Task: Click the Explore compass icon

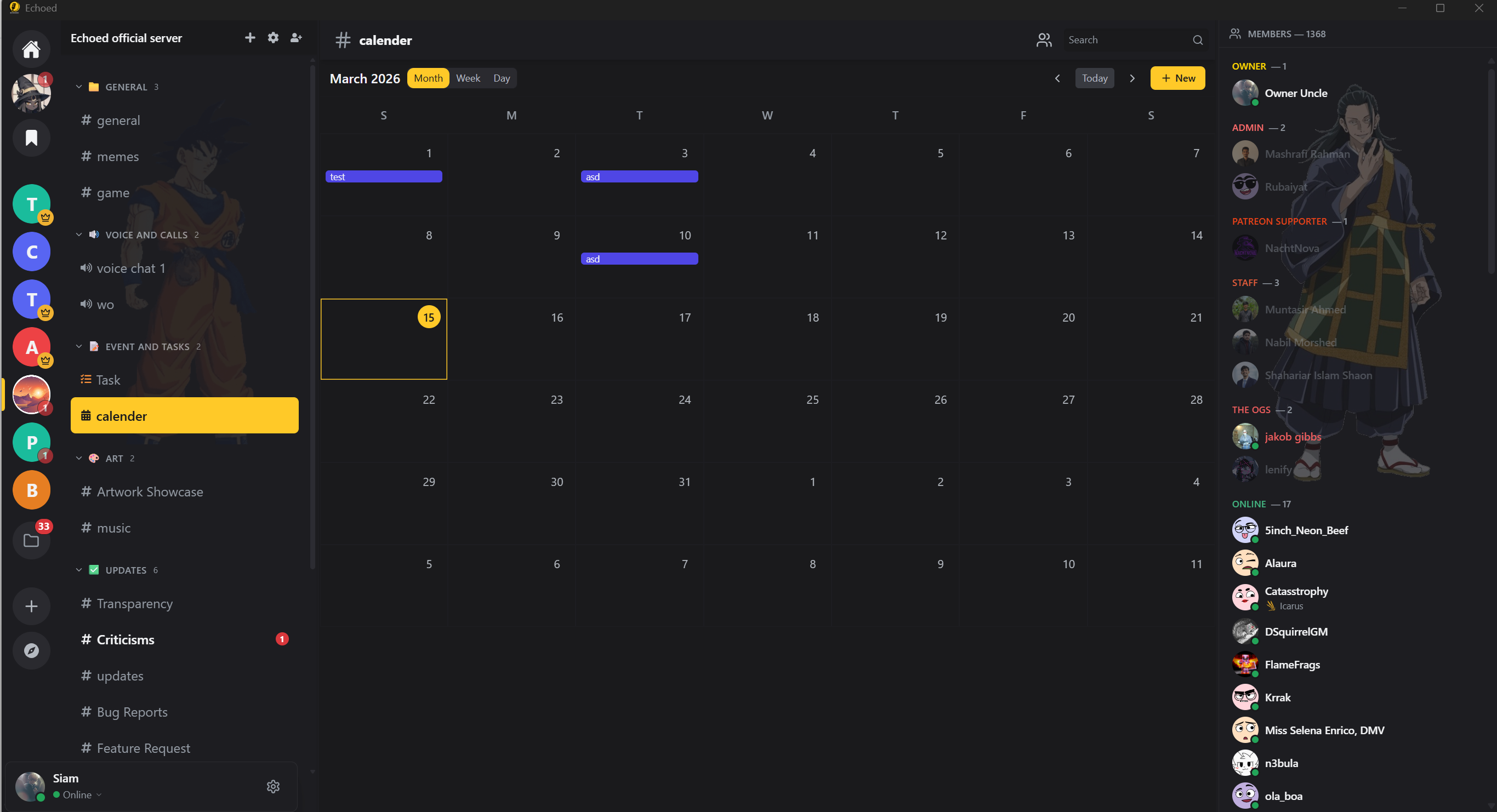Action: (x=31, y=650)
